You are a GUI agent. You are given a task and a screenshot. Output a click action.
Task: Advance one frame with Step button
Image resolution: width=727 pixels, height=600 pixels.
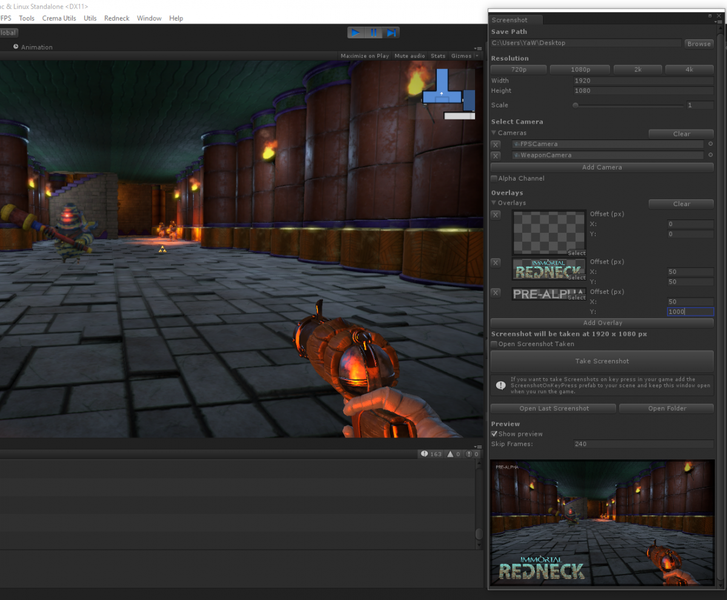pyautogui.click(x=391, y=32)
